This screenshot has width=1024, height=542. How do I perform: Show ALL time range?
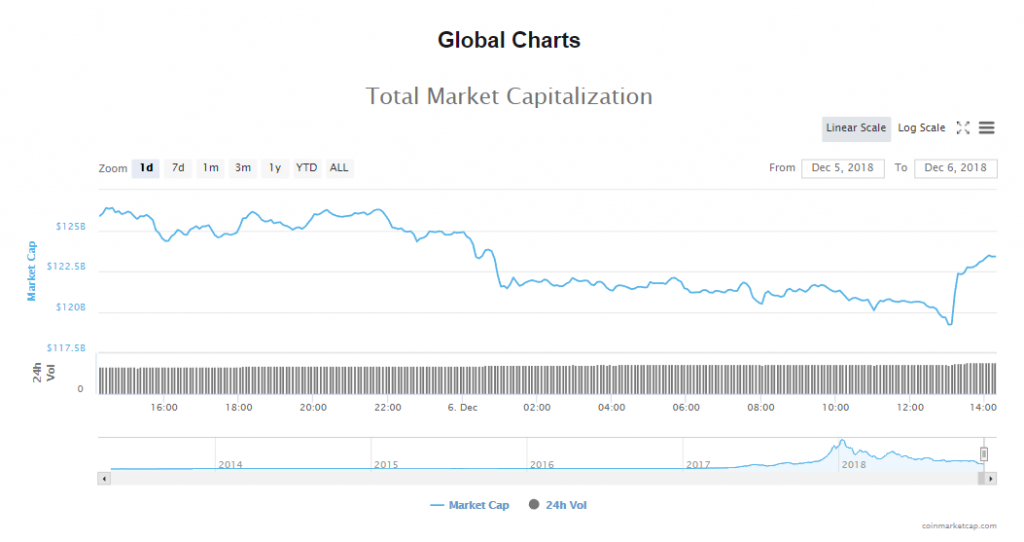click(x=339, y=168)
